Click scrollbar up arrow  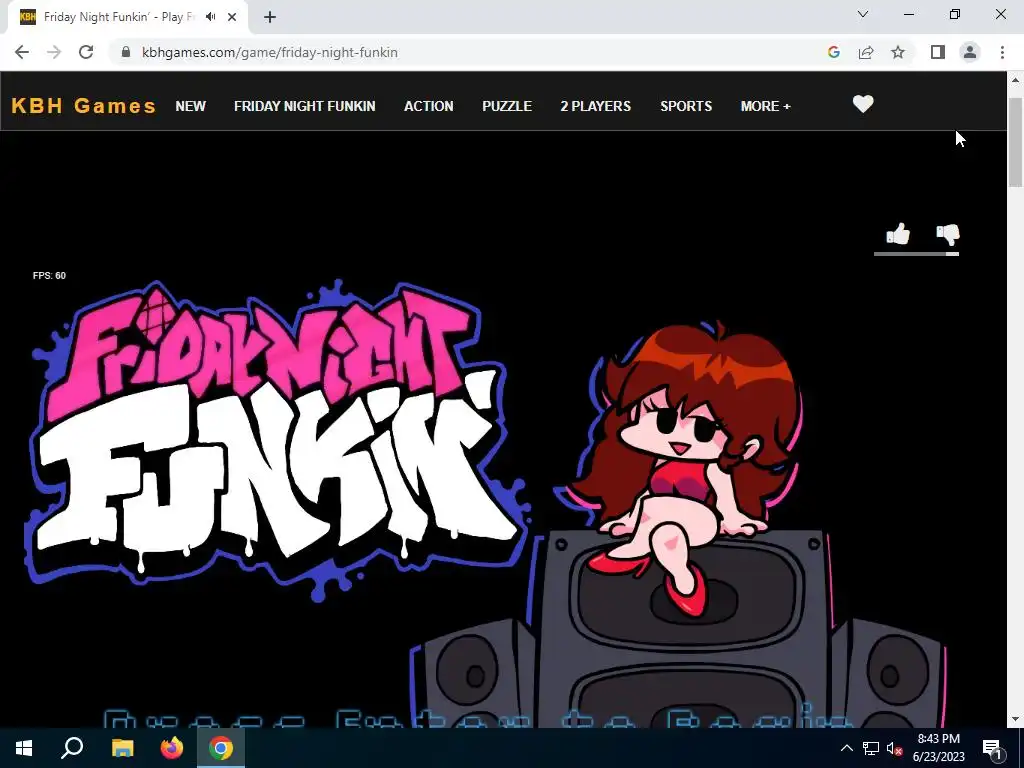tap(1015, 80)
